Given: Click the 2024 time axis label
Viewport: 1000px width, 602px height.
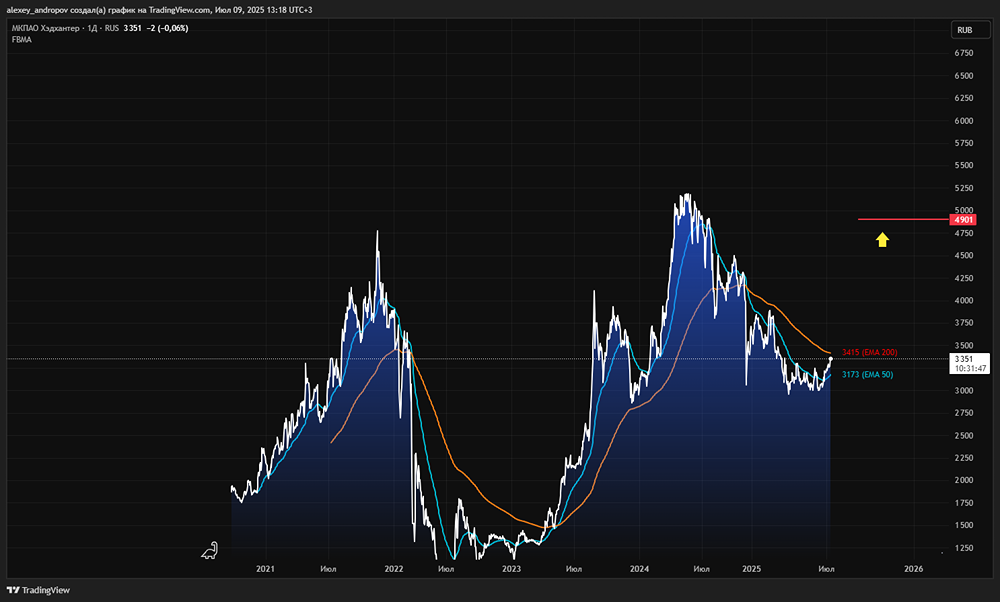Looking at the screenshot, I should point(640,569).
